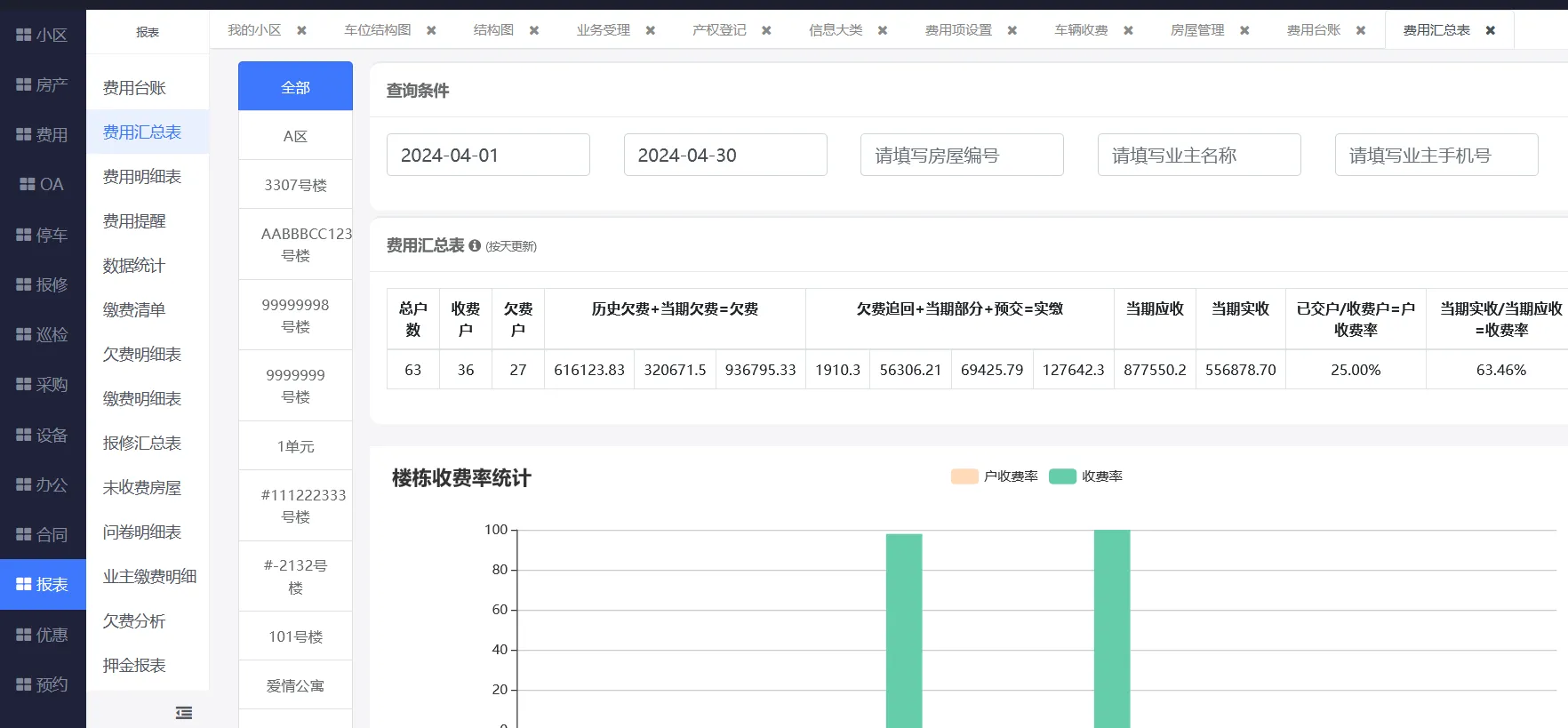Switch to the 车位结构图 tab
1568x728 pixels.
click(x=378, y=30)
